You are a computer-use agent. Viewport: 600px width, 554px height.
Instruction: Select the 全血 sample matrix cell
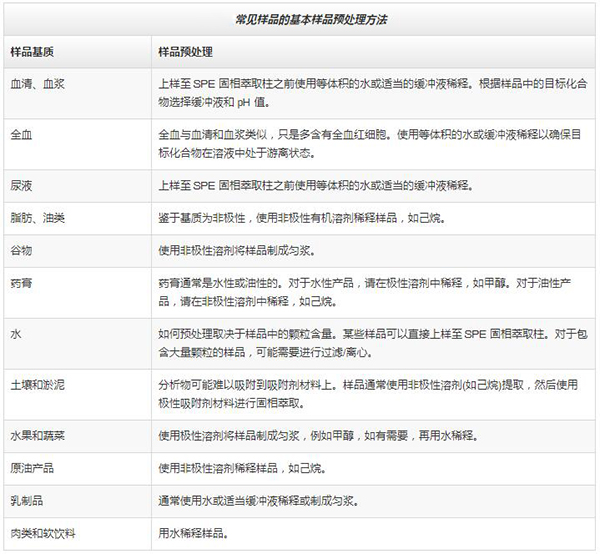(20, 133)
